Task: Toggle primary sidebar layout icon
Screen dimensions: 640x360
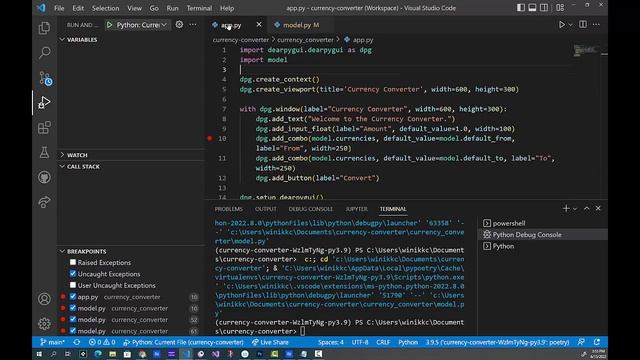Action: click(x=521, y=8)
